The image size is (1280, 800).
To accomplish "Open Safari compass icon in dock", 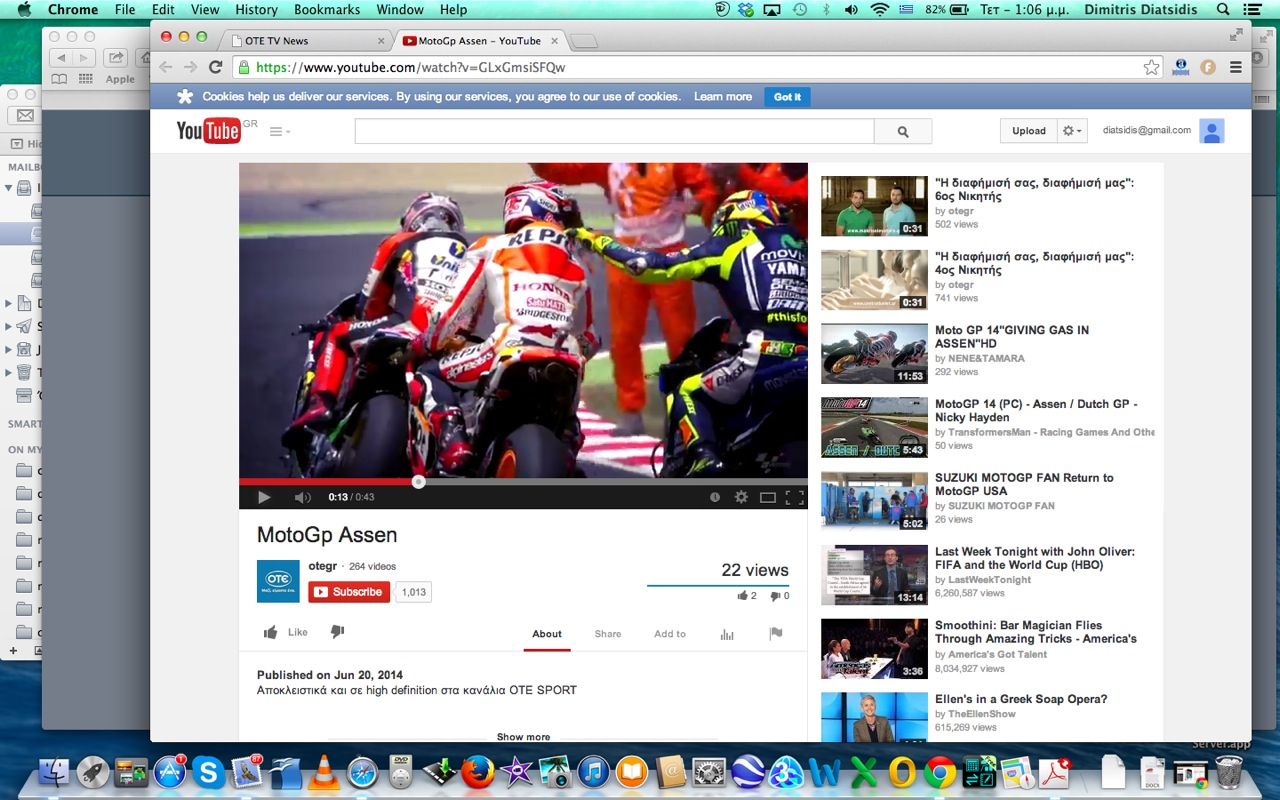I will tap(362, 772).
